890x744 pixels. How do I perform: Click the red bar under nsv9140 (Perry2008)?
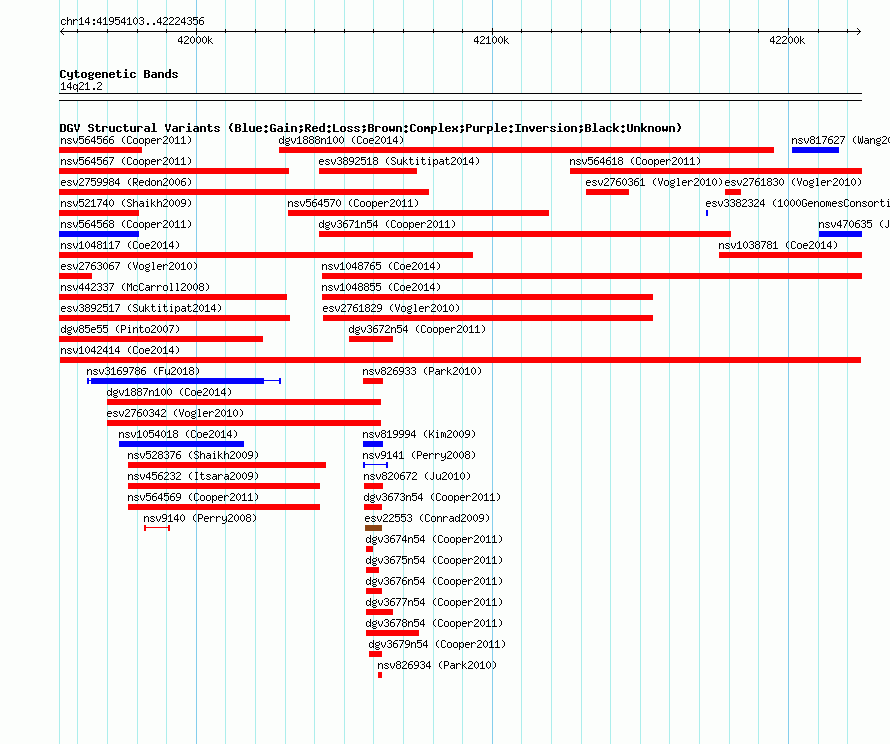pos(157,528)
